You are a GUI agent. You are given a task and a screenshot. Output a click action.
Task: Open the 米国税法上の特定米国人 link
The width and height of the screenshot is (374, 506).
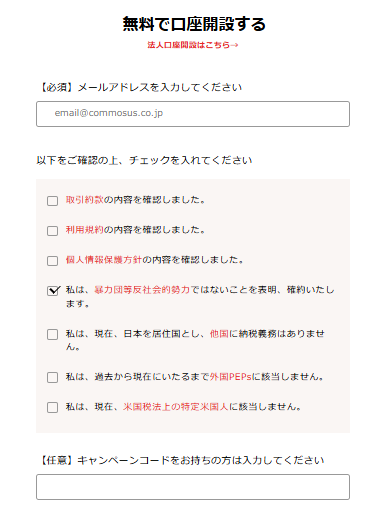tap(176, 407)
